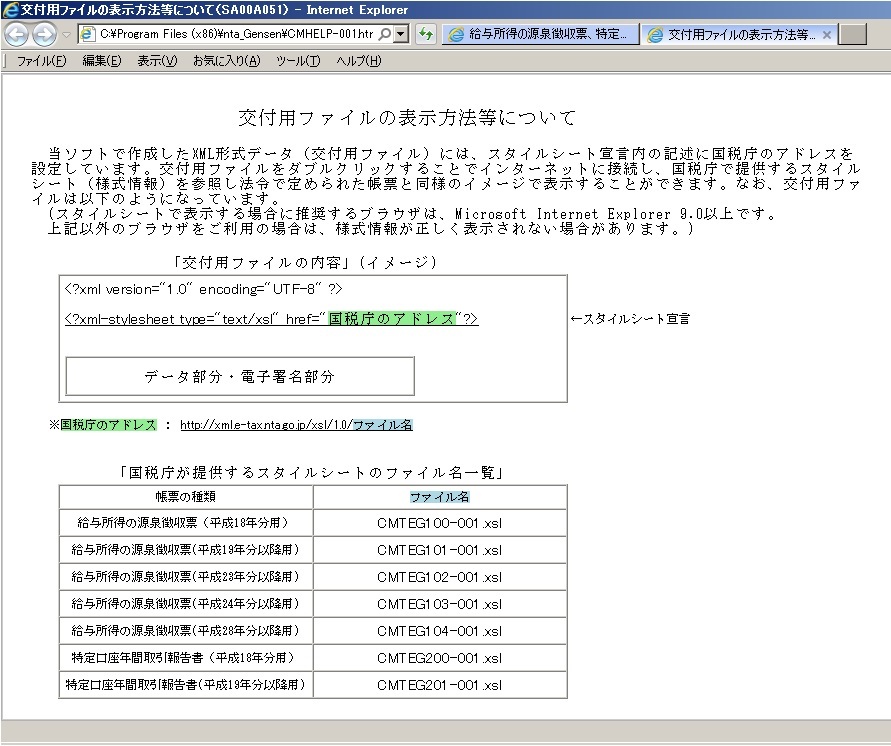Image resolution: width=891 pixels, height=746 pixels.
Task: Open the 表示(V) menu
Action: click(x=157, y=61)
